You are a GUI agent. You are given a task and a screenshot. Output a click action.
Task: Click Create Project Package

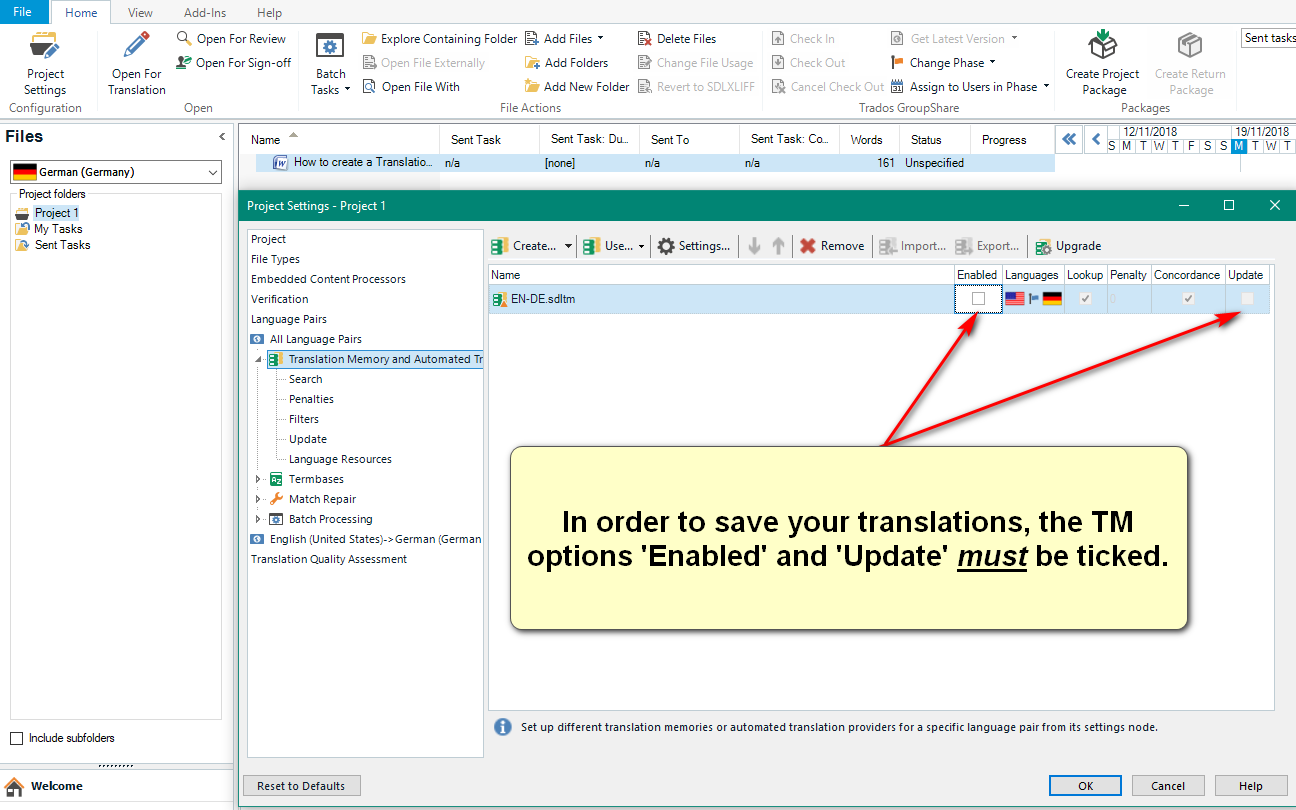(x=1103, y=65)
